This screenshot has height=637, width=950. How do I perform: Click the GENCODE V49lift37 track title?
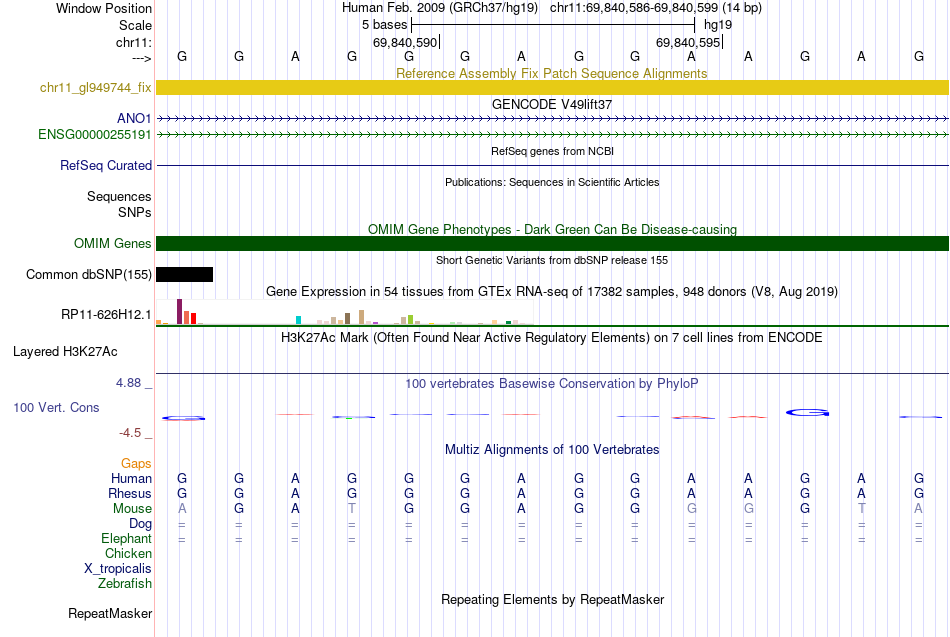[552, 104]
